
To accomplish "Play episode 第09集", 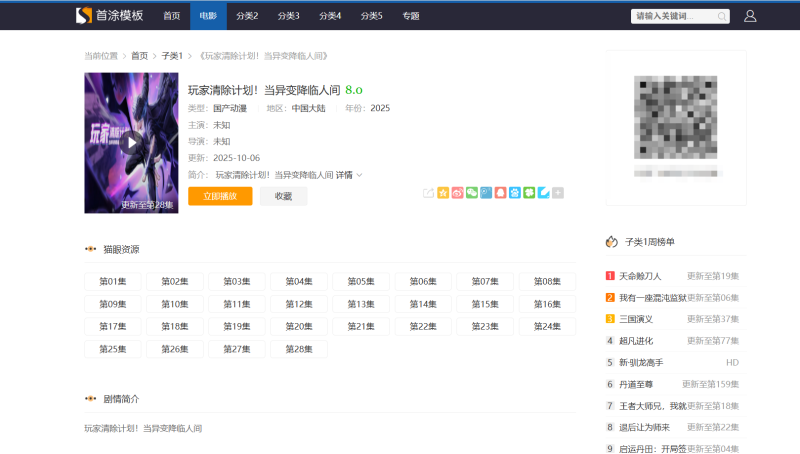I will pyautogui.click(x=113, y=304).
